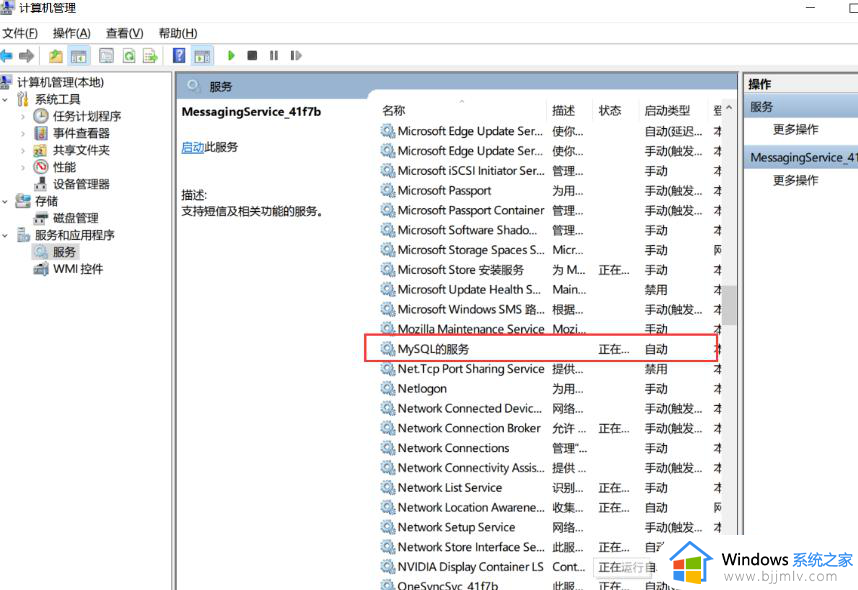Image resolution: width=858 pixels, height=590 pixels.
Task: Click the Forward arrow in toolbar
Action: click(26, 56)
